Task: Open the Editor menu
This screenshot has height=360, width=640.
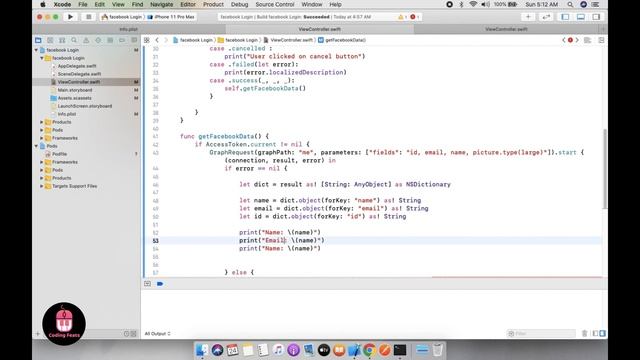Action: (x=188, y=4)
